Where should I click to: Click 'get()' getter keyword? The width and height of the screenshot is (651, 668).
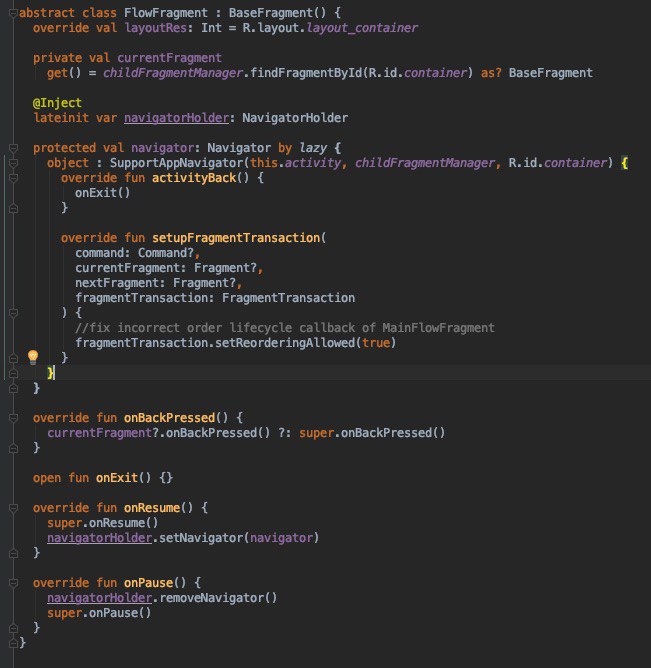[x=64, y=73]
